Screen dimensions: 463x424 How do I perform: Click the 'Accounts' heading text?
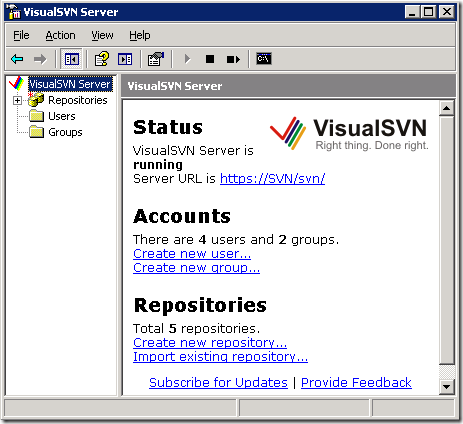pos(182,216)
